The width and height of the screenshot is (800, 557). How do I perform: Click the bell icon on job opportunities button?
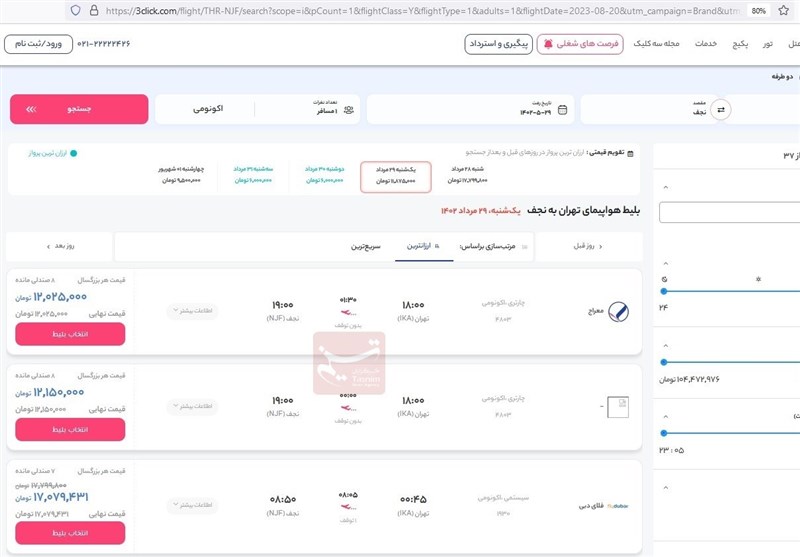[548, 44]
